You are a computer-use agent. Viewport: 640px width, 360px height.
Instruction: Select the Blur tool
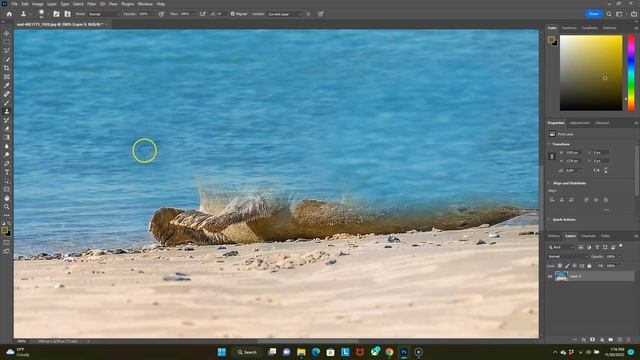7,146
